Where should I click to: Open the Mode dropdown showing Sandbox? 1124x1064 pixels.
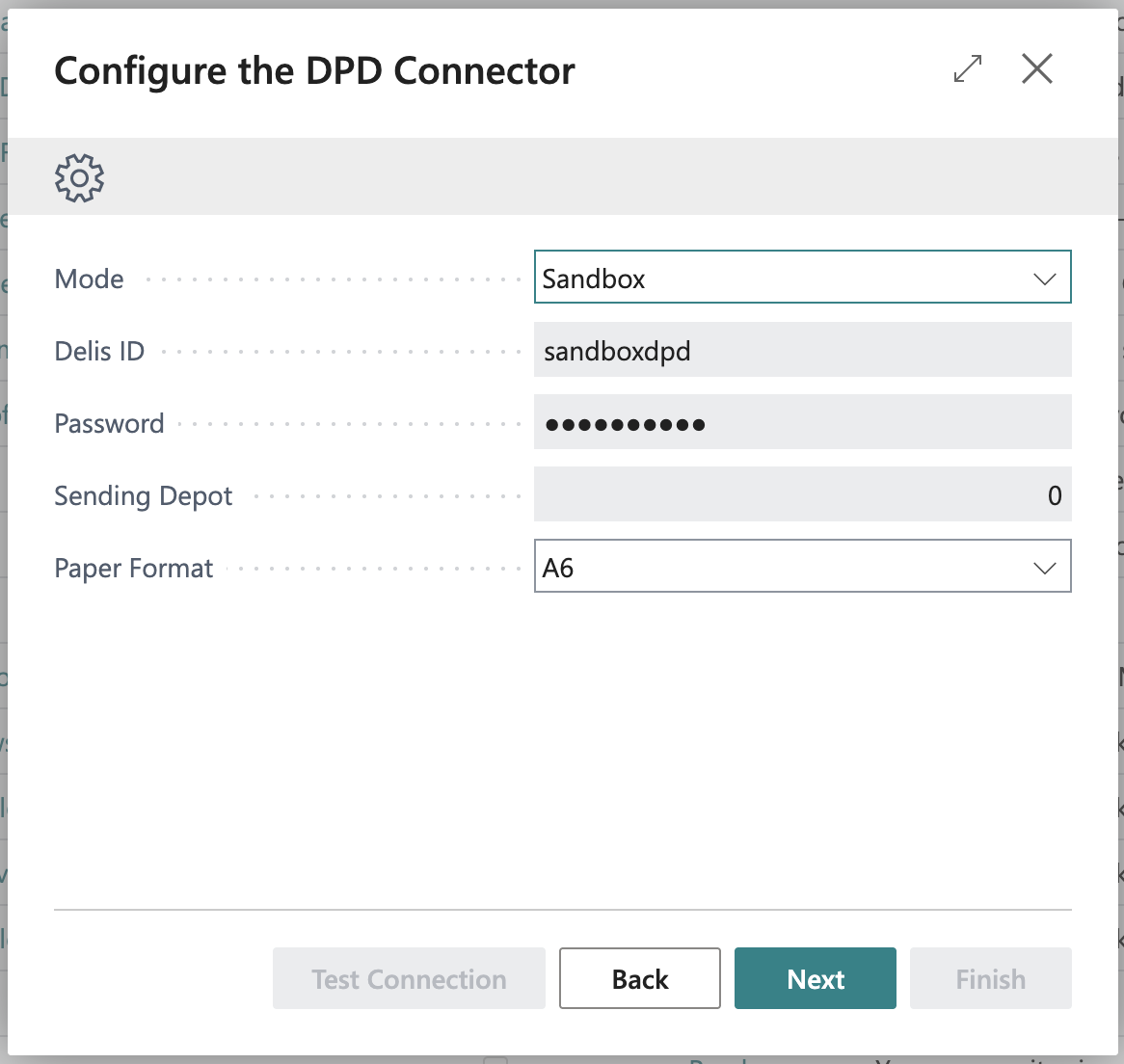tap(781, 278)
